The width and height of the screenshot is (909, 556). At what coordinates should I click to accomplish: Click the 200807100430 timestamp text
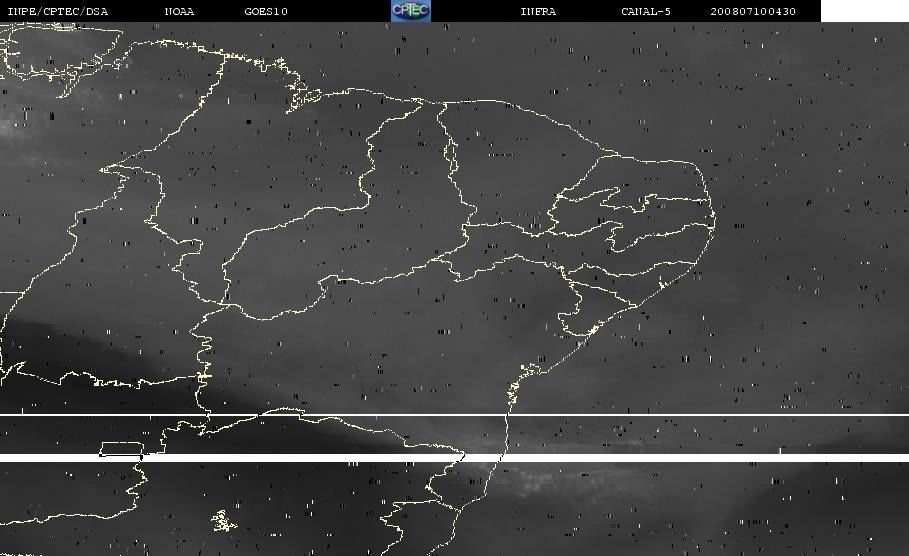click(753, 12)
